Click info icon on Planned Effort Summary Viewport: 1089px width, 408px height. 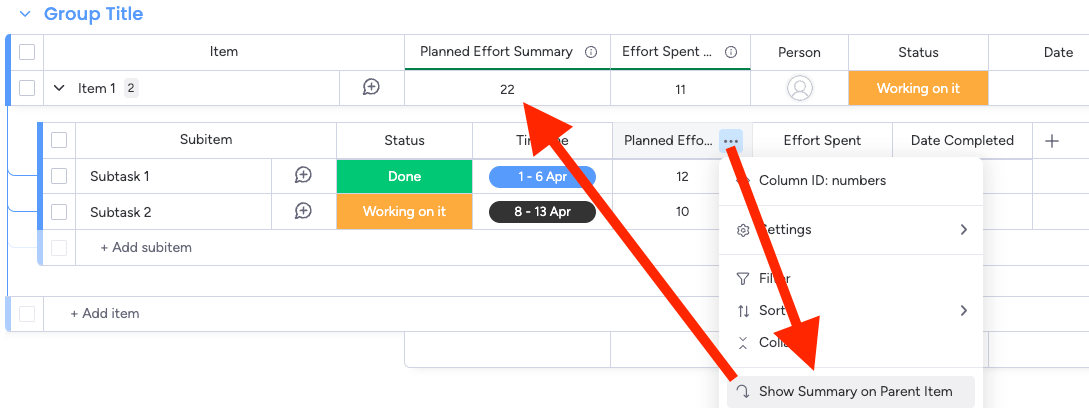(591, 52)
